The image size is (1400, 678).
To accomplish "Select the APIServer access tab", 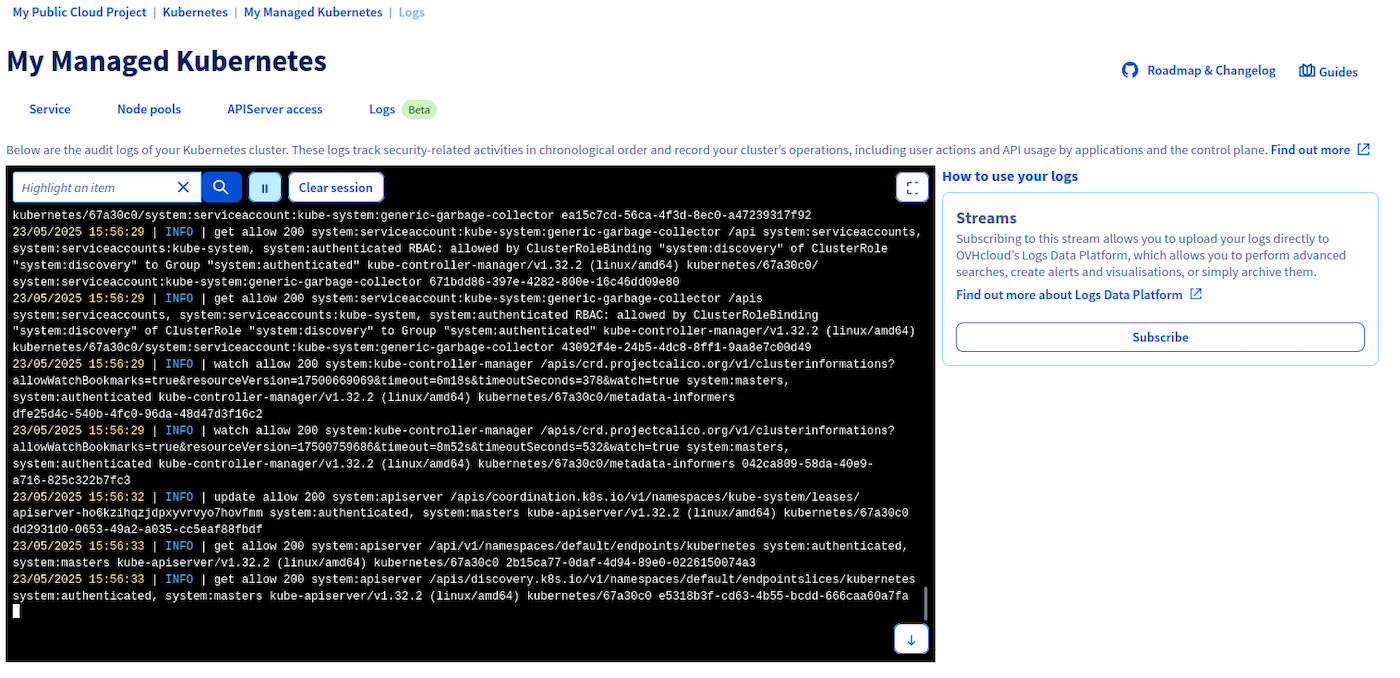I will (x=275, y=110).
